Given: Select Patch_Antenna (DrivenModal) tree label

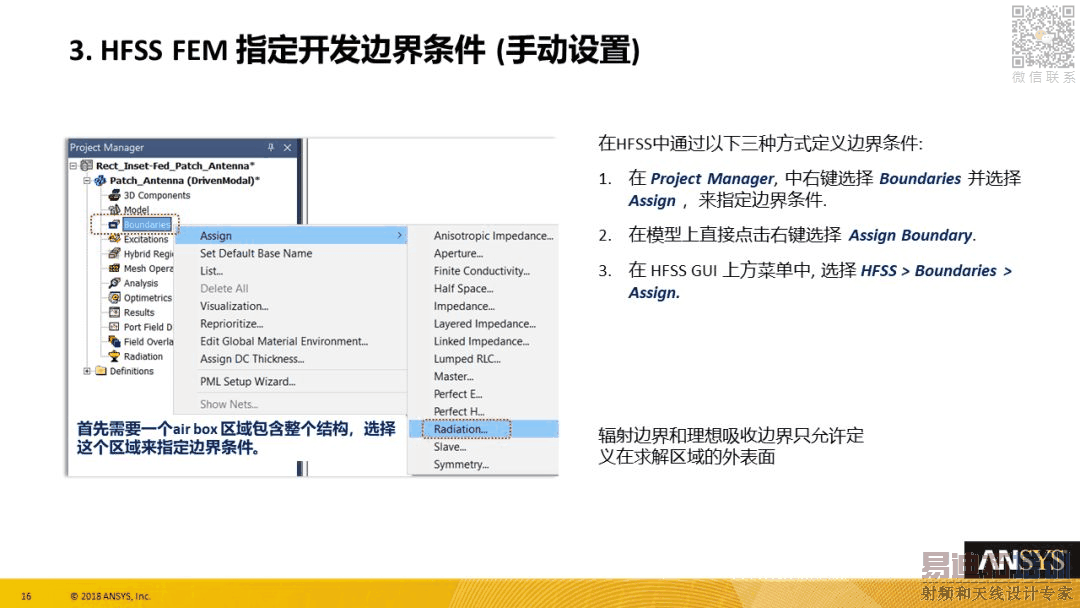Looking at the screenshot, I should [185, 180].
